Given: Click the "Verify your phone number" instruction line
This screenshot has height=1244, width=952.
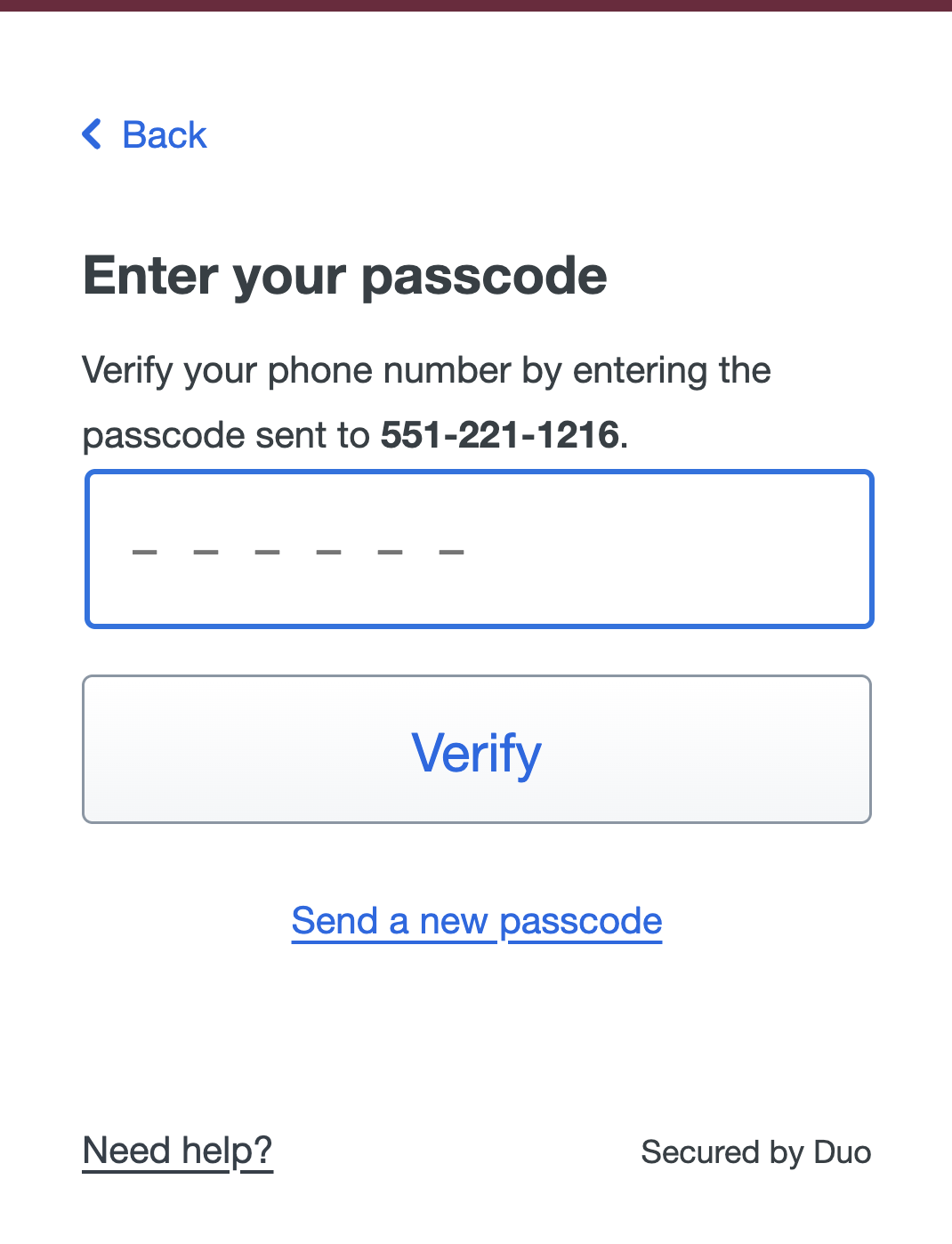Looking at the screenshot, I should click(426, 371).
